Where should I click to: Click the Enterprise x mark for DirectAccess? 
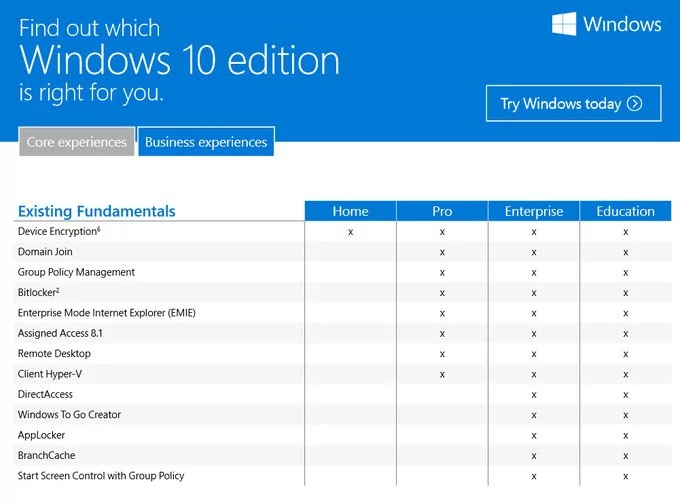(x=534, y=395)
